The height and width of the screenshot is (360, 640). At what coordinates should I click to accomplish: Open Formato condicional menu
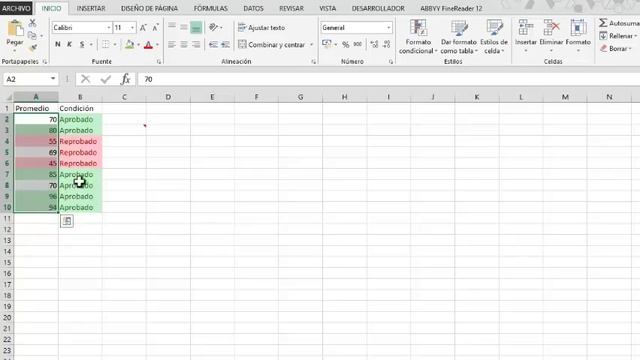[418, 37]
